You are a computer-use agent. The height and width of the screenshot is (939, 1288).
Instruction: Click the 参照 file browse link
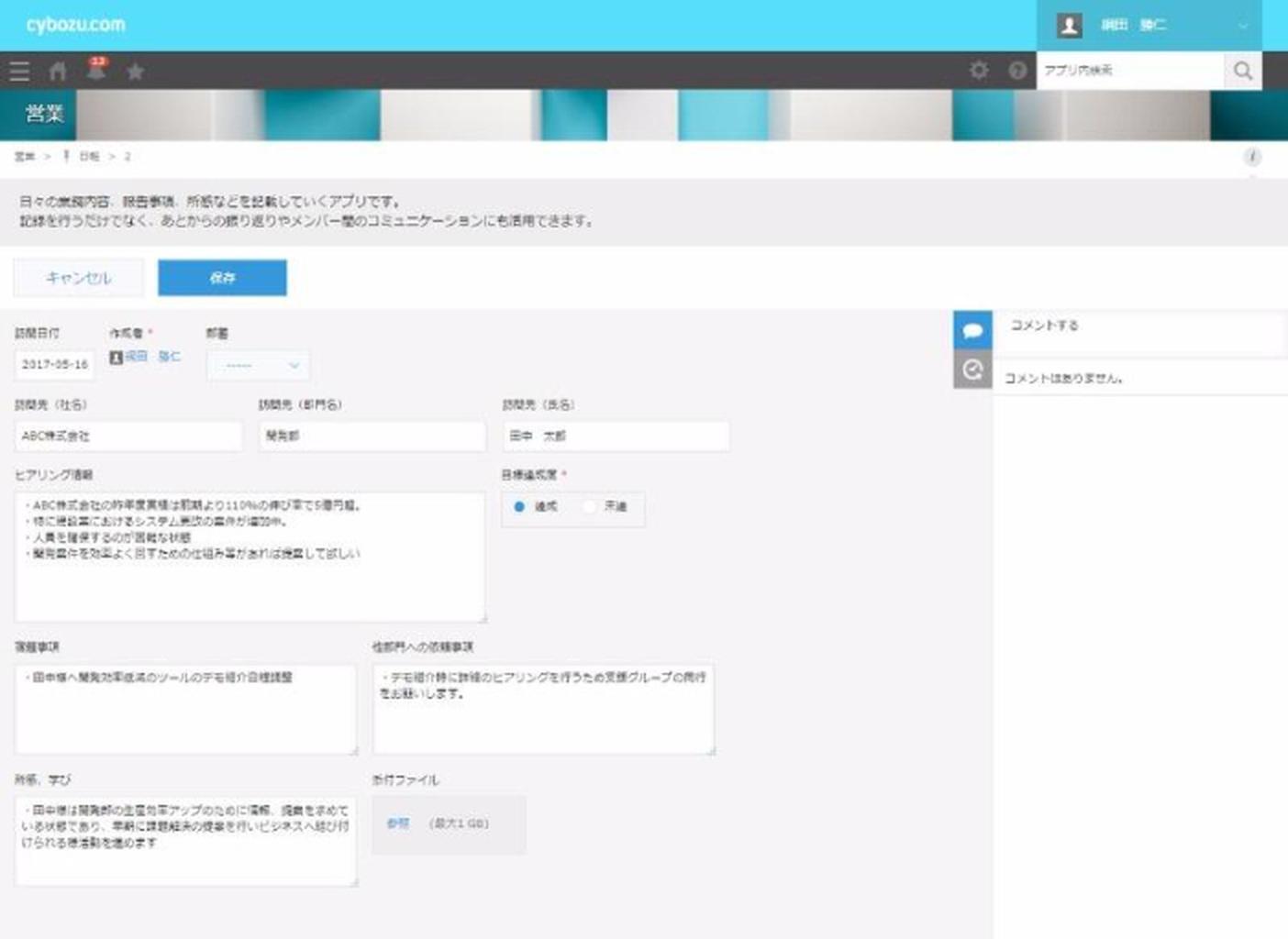click(397, 823)
